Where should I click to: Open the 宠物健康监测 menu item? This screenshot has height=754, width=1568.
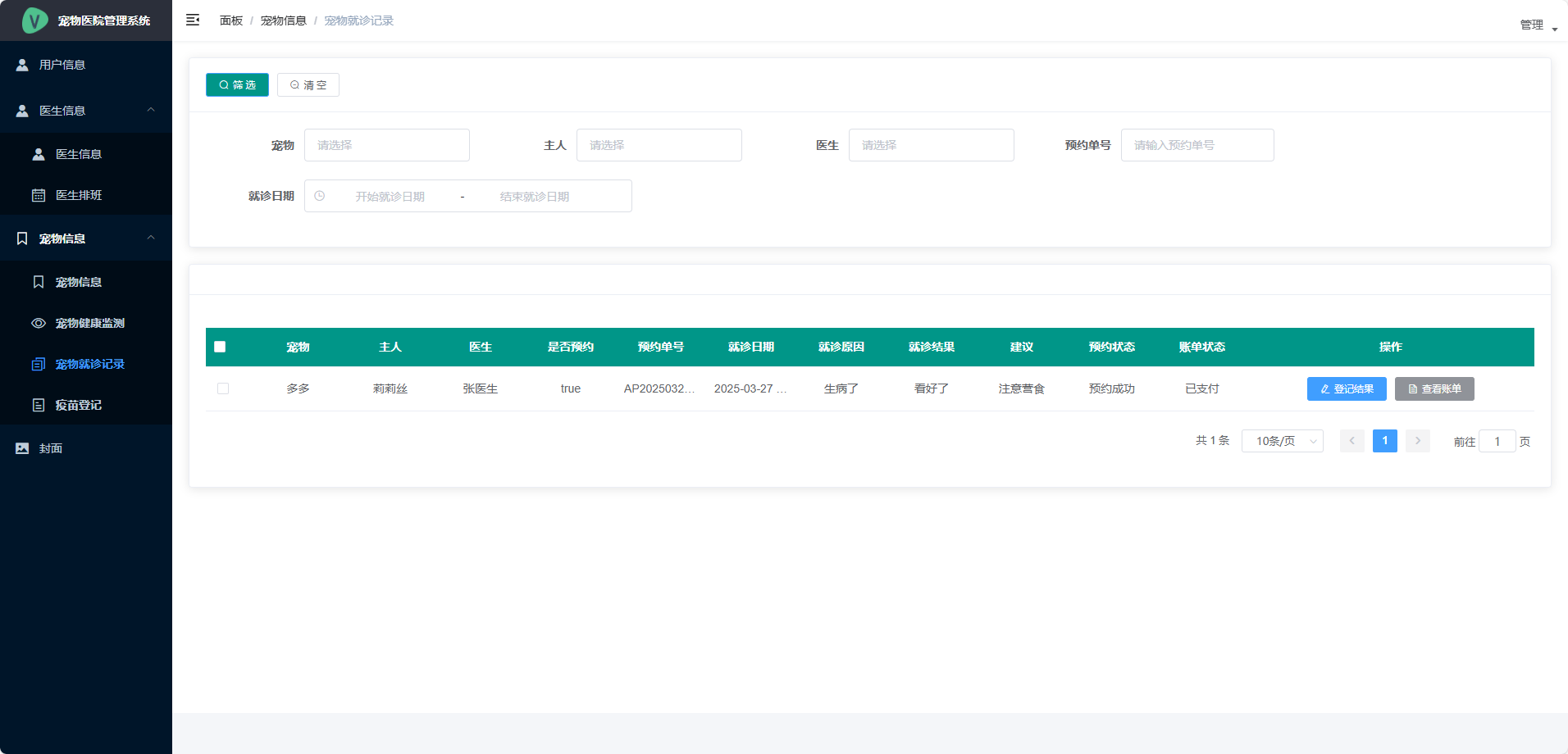[86, 323]
